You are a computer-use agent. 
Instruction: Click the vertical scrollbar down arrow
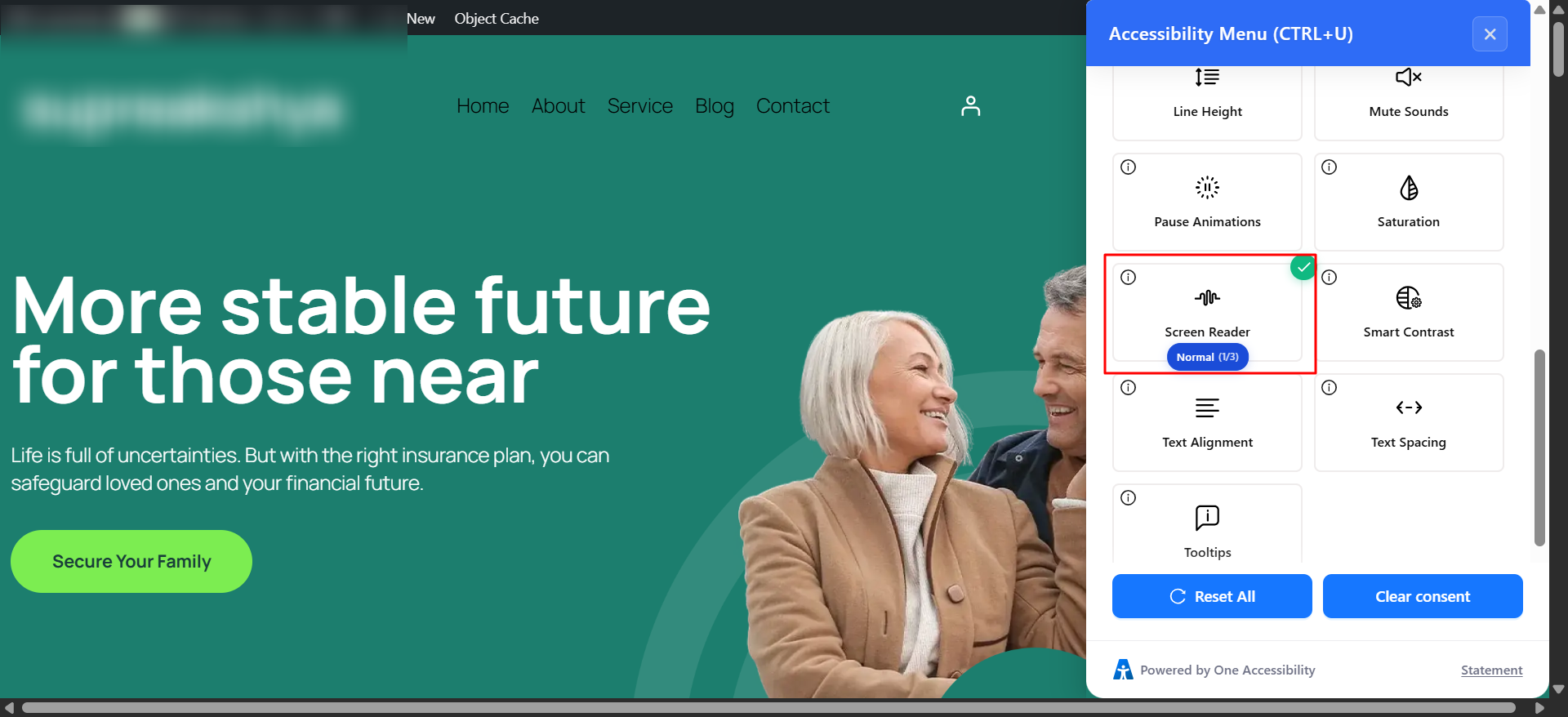tap(1559, 689)
